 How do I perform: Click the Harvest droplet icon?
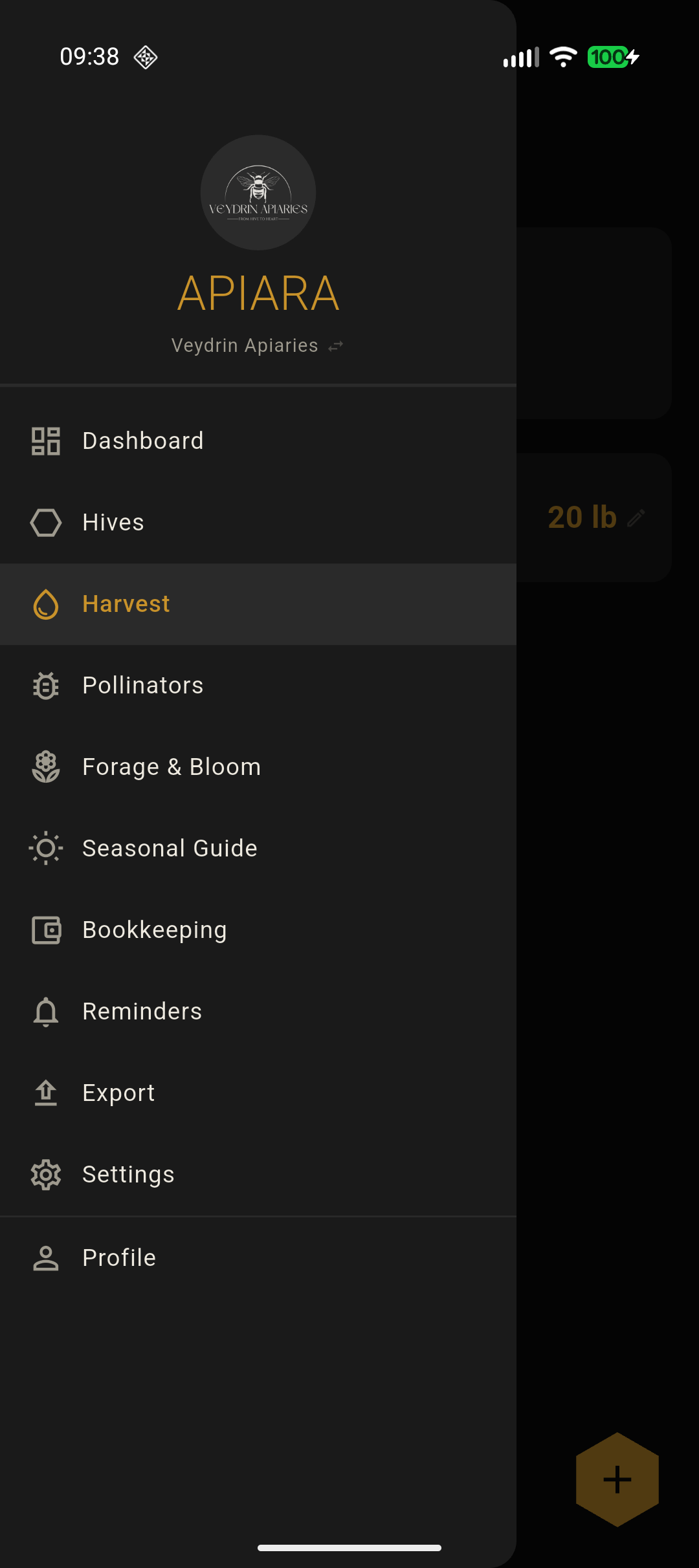pyautogui.click(x=46, y=604)
